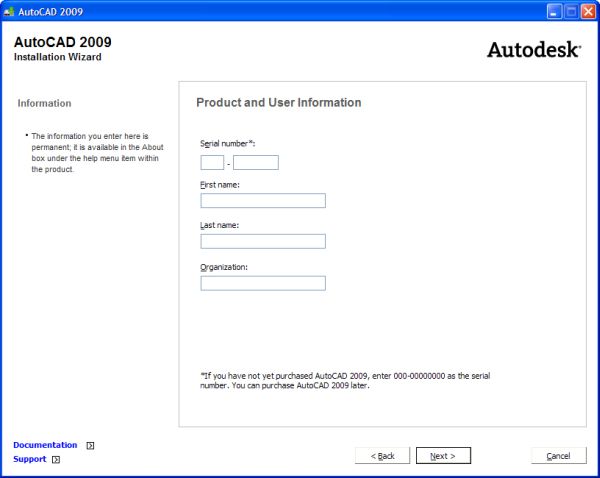Screen dimensions: 600x478
Task: Click the 'Information' sidebar heading
Action: (x=44, y=103)
